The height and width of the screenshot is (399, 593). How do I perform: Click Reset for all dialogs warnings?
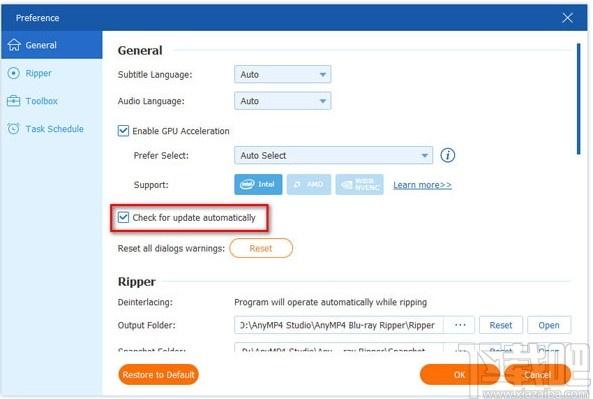(x=261, y=248)
